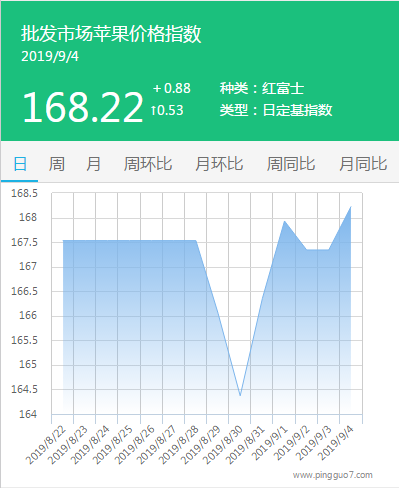
Task: Switch to the 周 weekly tab
Action: (57, 164)
